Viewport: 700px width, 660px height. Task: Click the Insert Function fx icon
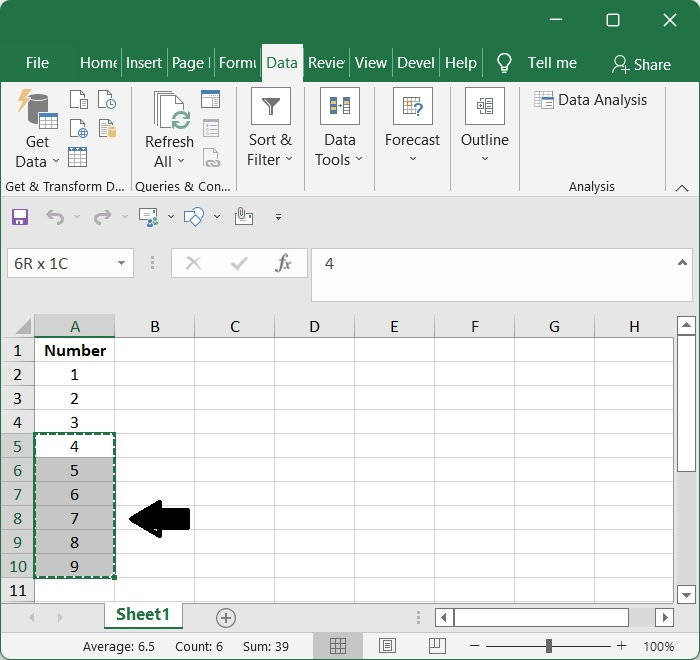[x=283, y=263]
